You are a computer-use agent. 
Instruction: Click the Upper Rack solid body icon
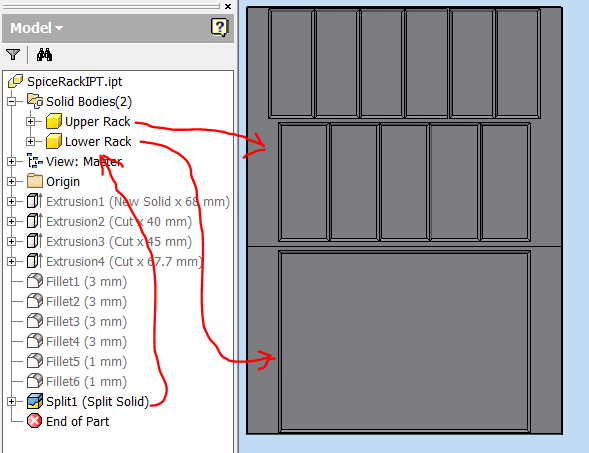[53, 121]
